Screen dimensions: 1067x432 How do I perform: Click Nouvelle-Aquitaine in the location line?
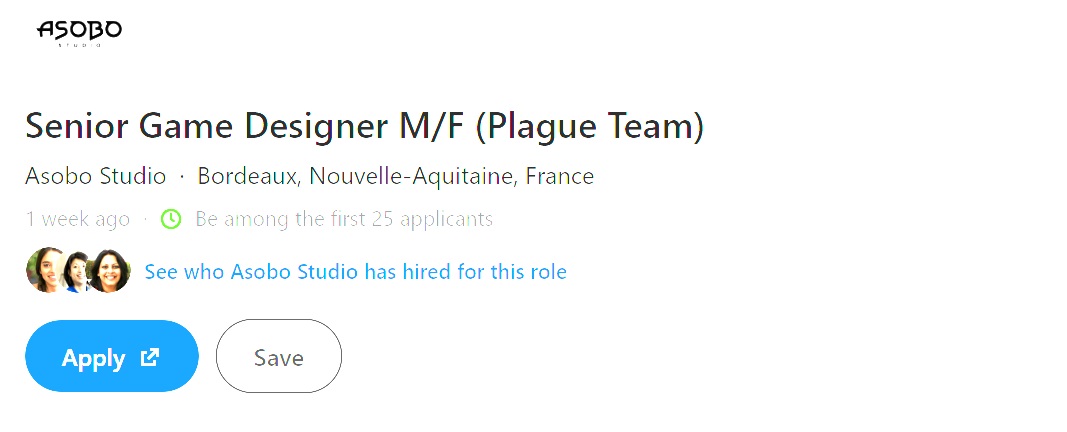pyautogui.click(x=412, y=177)
